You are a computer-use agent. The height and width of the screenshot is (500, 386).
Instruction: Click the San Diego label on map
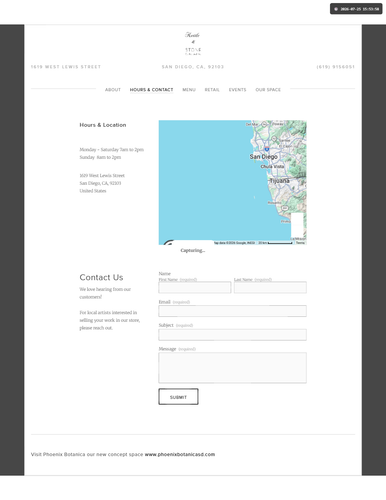(263, 156)
